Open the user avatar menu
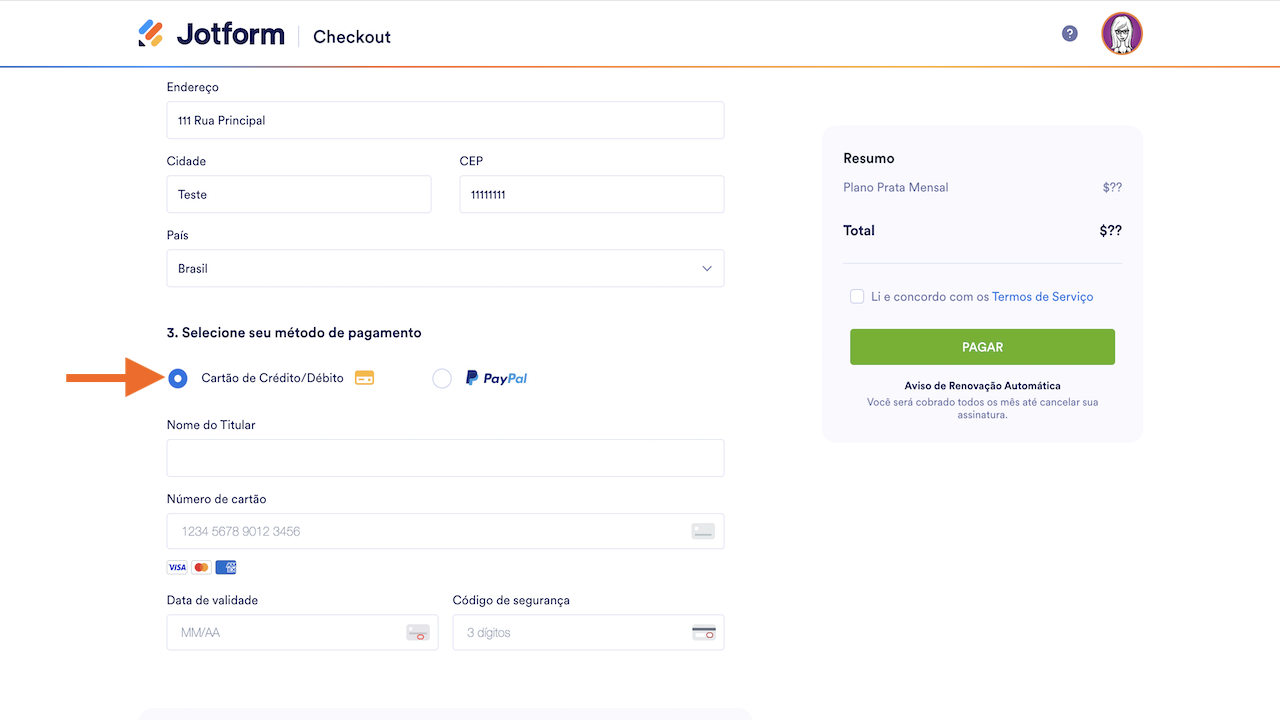Viewport: 1280px width, 720px height. [x=1121, y=34]
